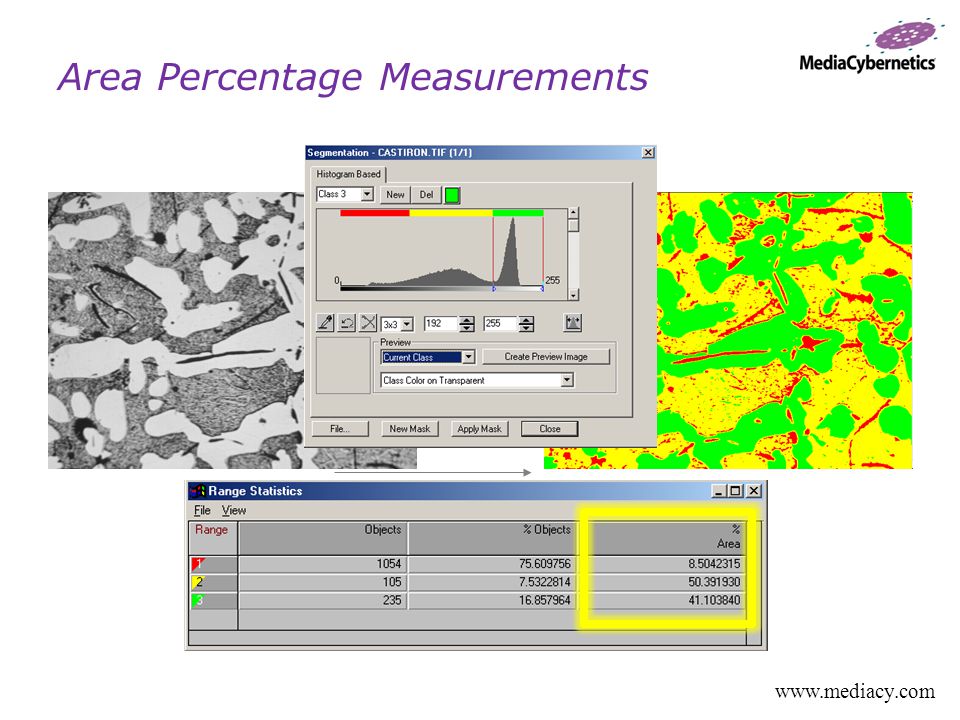The height and width of the screenshot is (720, 960).
Task: Click the undo arrow icon
Action: [347, 323]
